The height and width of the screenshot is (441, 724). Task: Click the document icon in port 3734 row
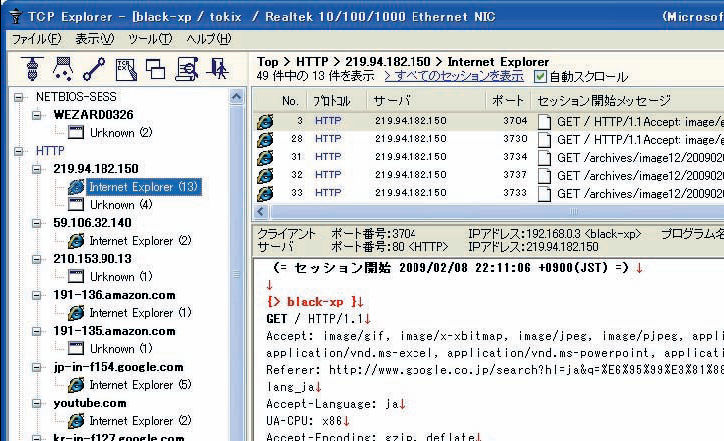click(x=544, y=158)
